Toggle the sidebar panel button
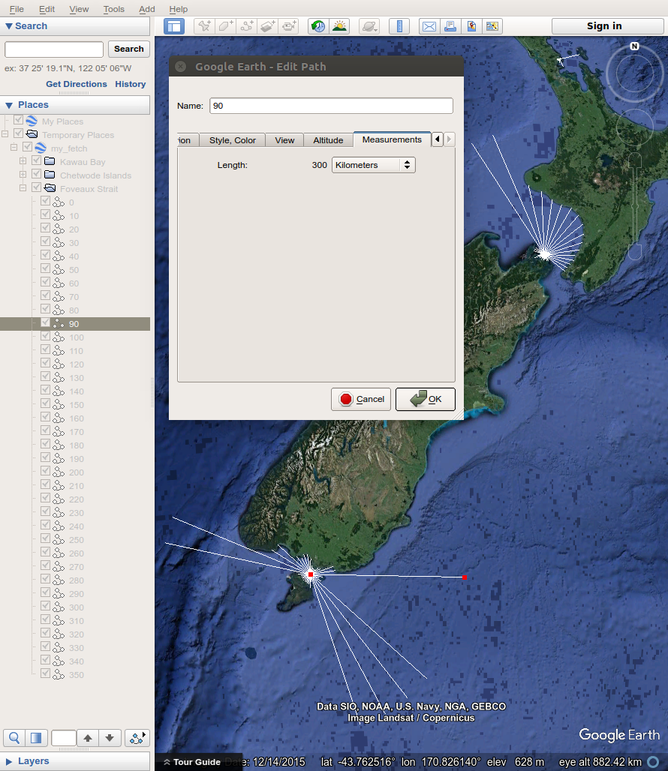Screen dimensions: 668x771 pos(174,26)
